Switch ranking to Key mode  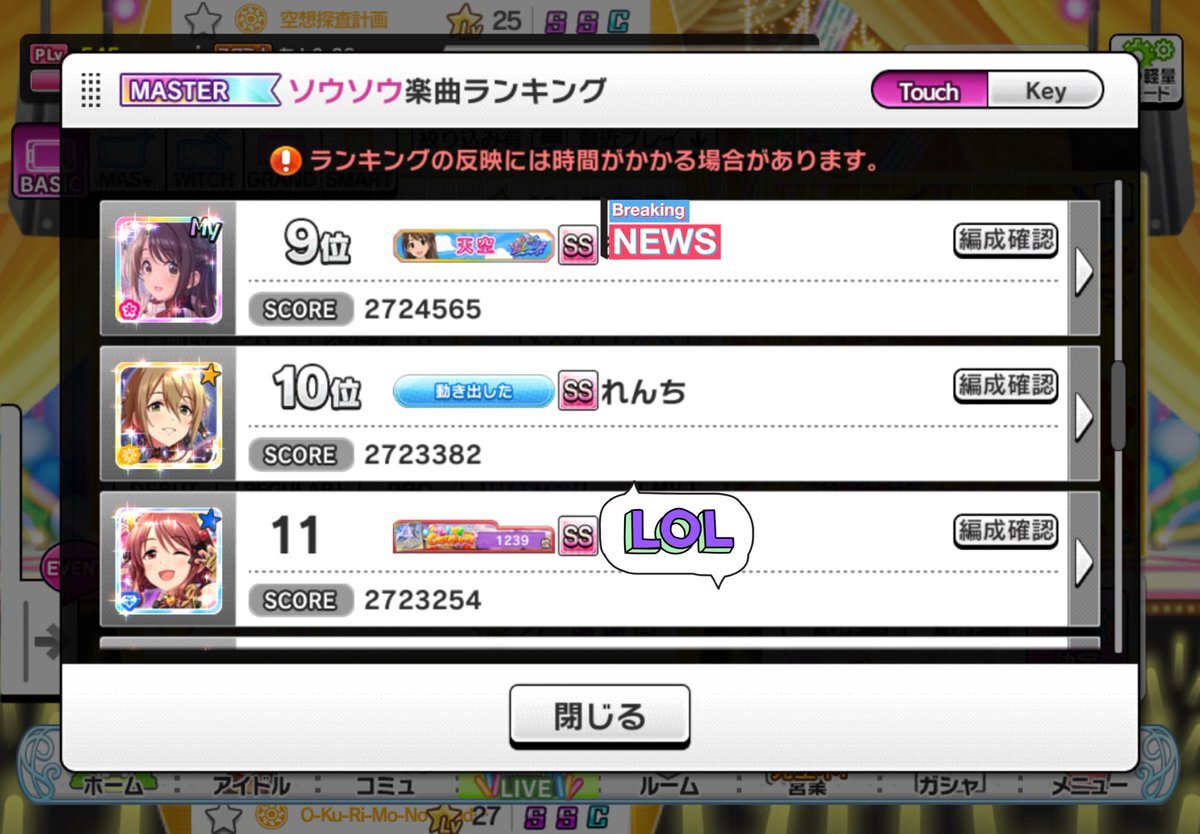(x=1045, y=91)
